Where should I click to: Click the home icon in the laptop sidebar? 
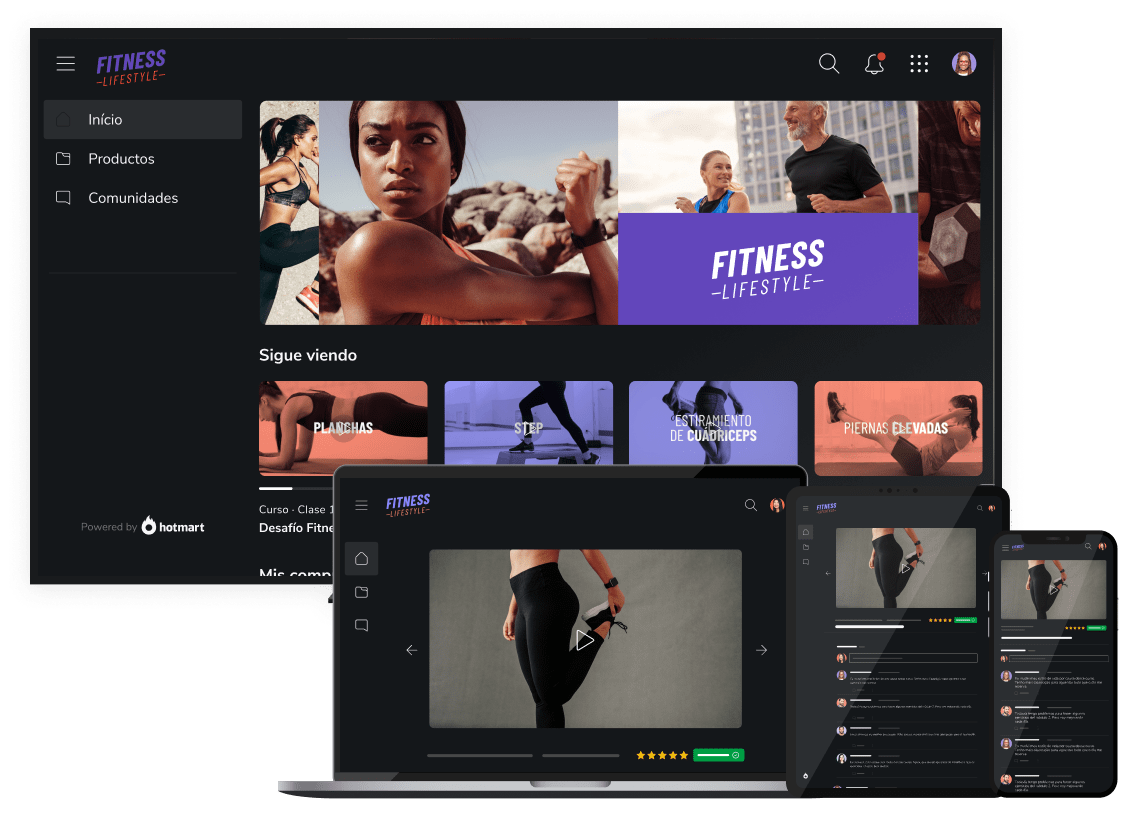pyautogui.click(x=361, y=559)
